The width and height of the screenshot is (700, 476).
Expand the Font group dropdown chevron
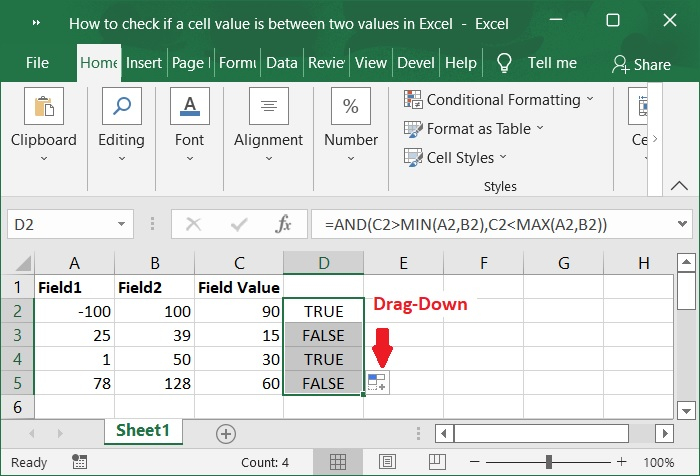tap(190, 159)
